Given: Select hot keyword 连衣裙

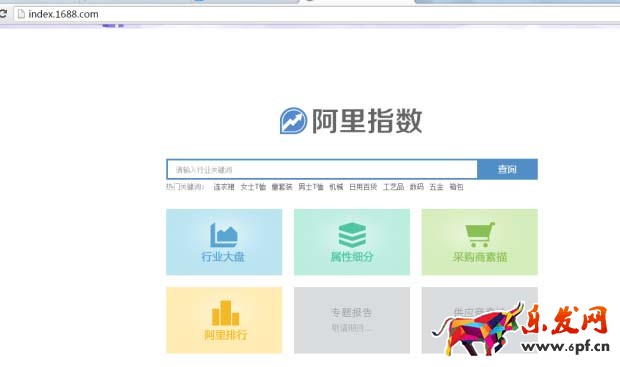Looking at the screenshot, I should pyautogui.click(x=224, y=187).
